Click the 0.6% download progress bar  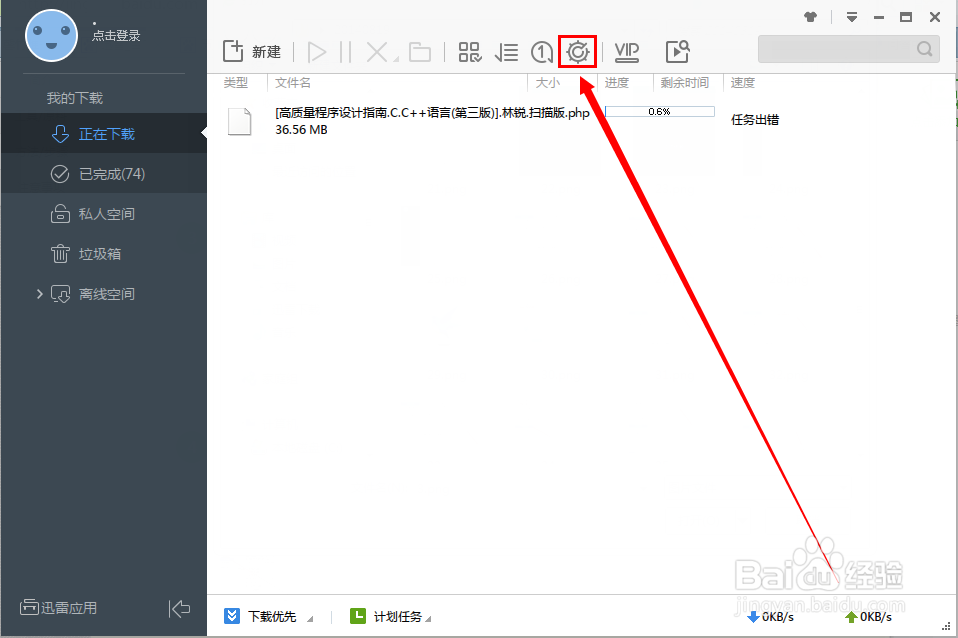659,112
